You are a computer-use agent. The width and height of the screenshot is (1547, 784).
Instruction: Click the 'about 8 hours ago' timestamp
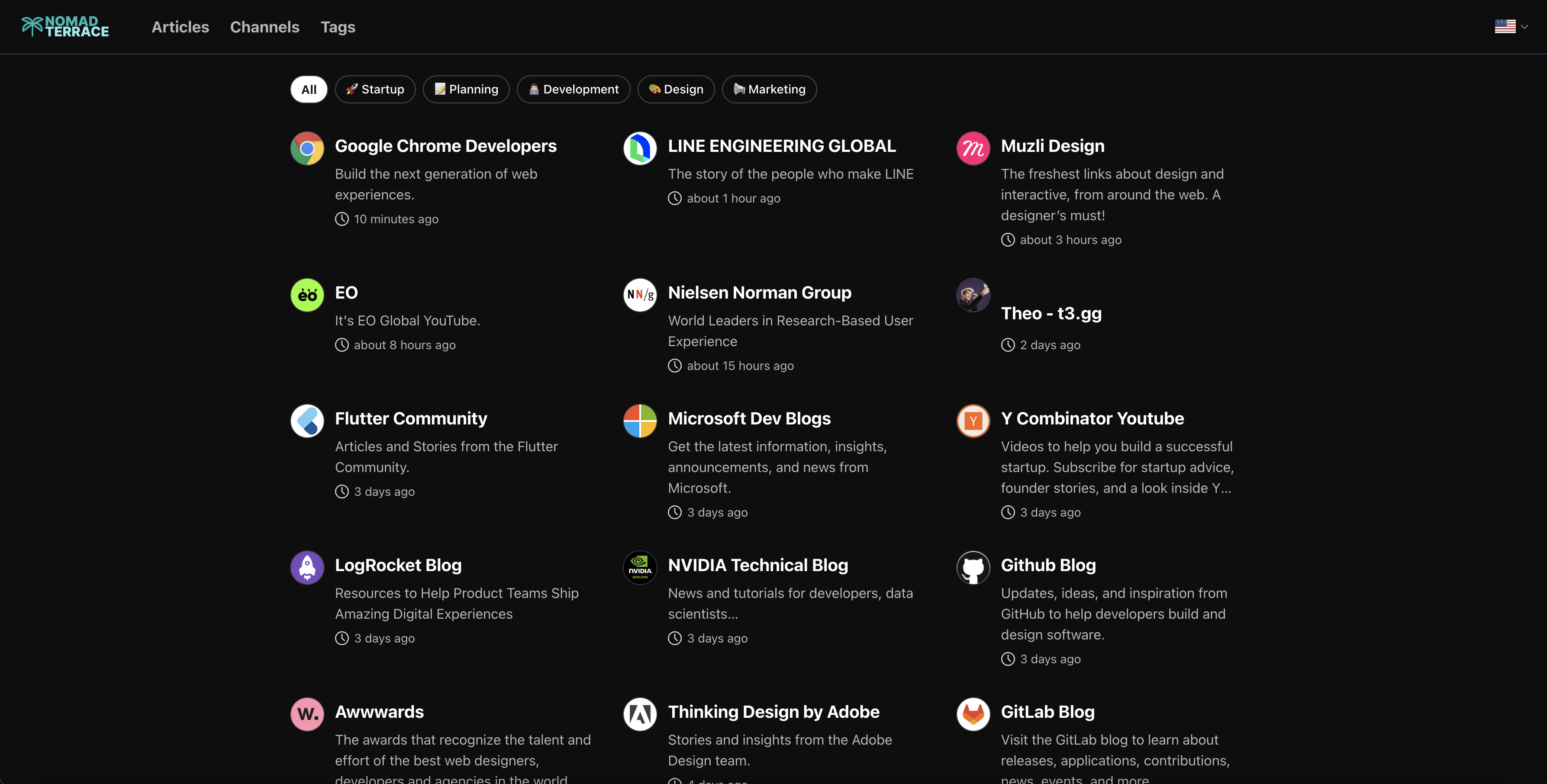(x=405, y=345)
